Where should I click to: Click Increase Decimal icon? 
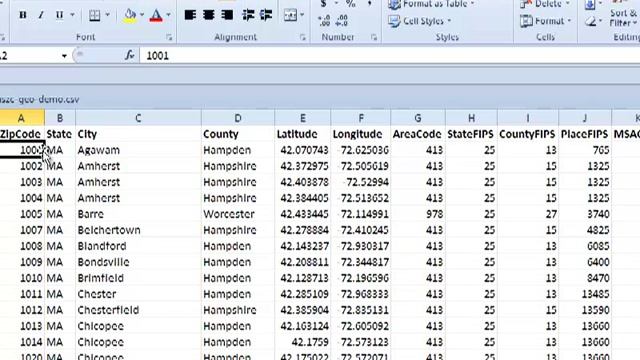pyautogui.click(x=324, y=20)
